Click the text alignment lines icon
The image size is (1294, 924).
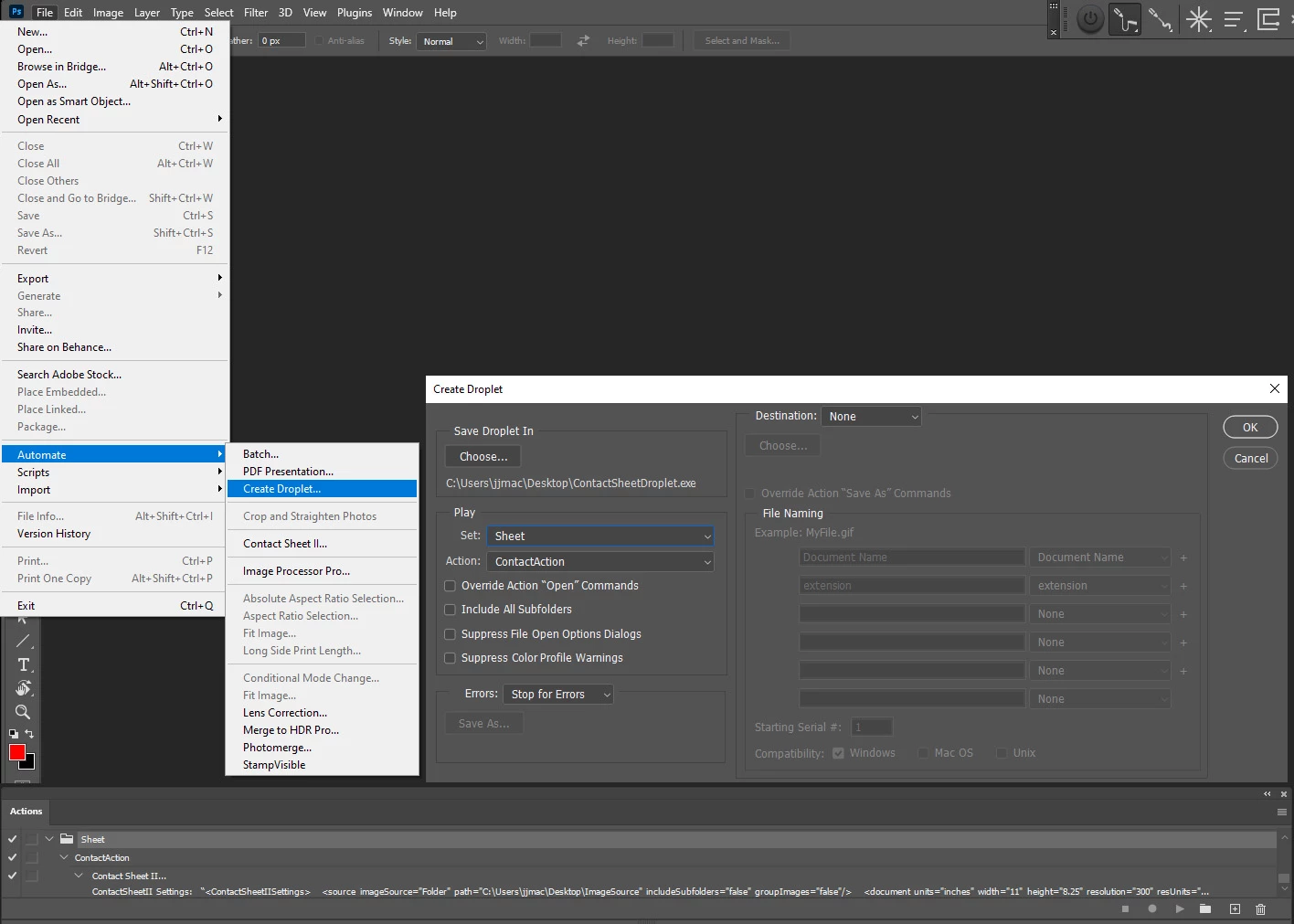(x=1234, y=19)
